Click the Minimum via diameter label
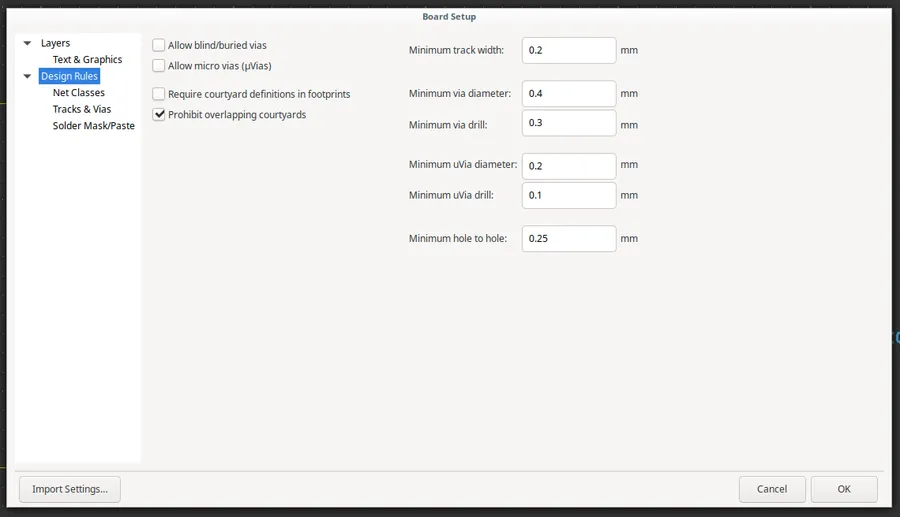Screen dimensions: 900x517 pos(460,94)
